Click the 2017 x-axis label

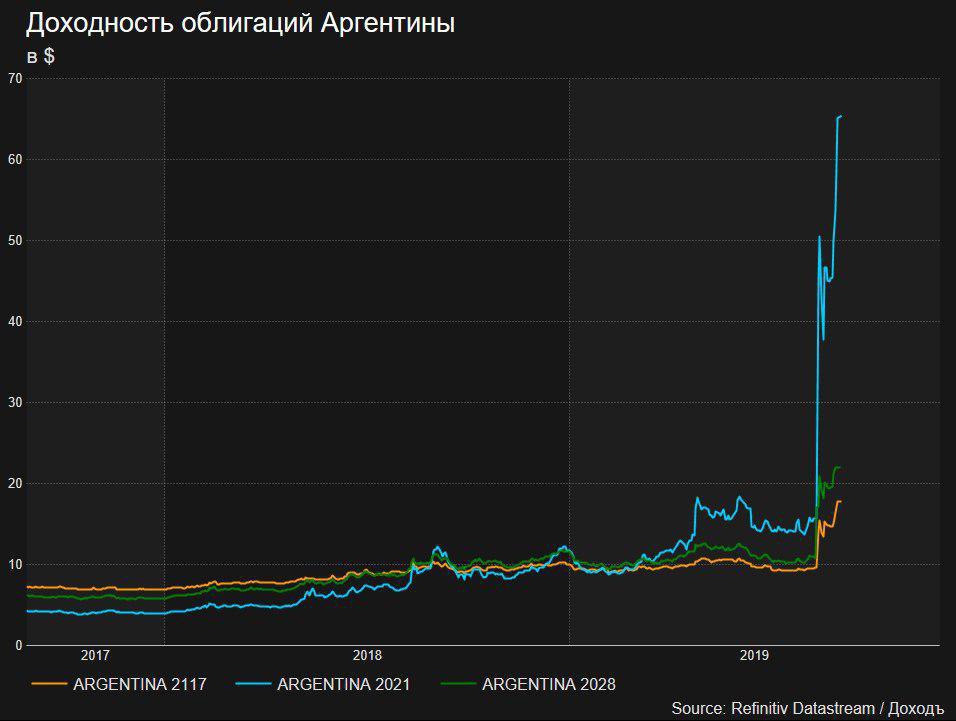(x=95, y=655)
